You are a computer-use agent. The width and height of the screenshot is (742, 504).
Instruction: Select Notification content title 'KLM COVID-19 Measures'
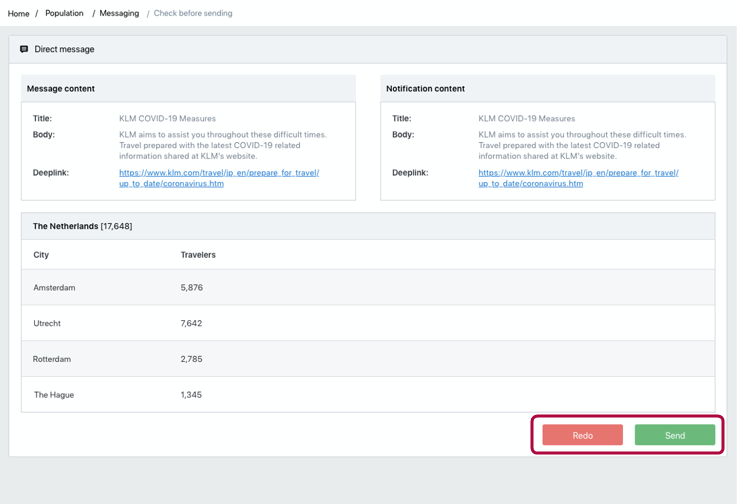pos(527,118)
